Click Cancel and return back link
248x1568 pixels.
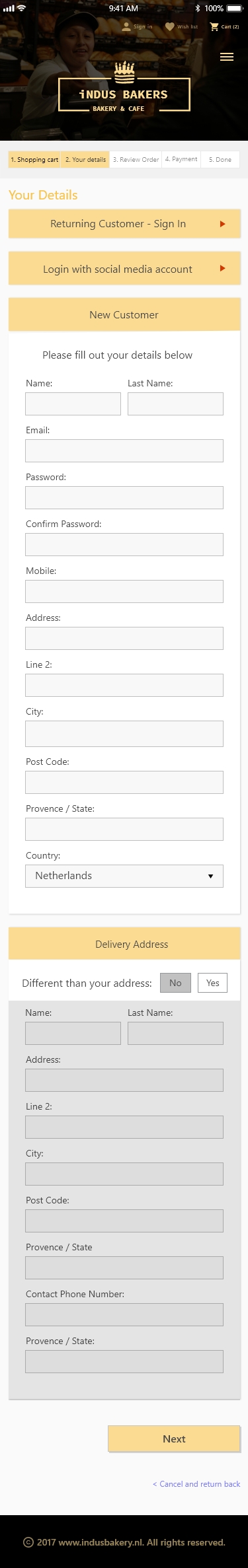point(196,1483)
